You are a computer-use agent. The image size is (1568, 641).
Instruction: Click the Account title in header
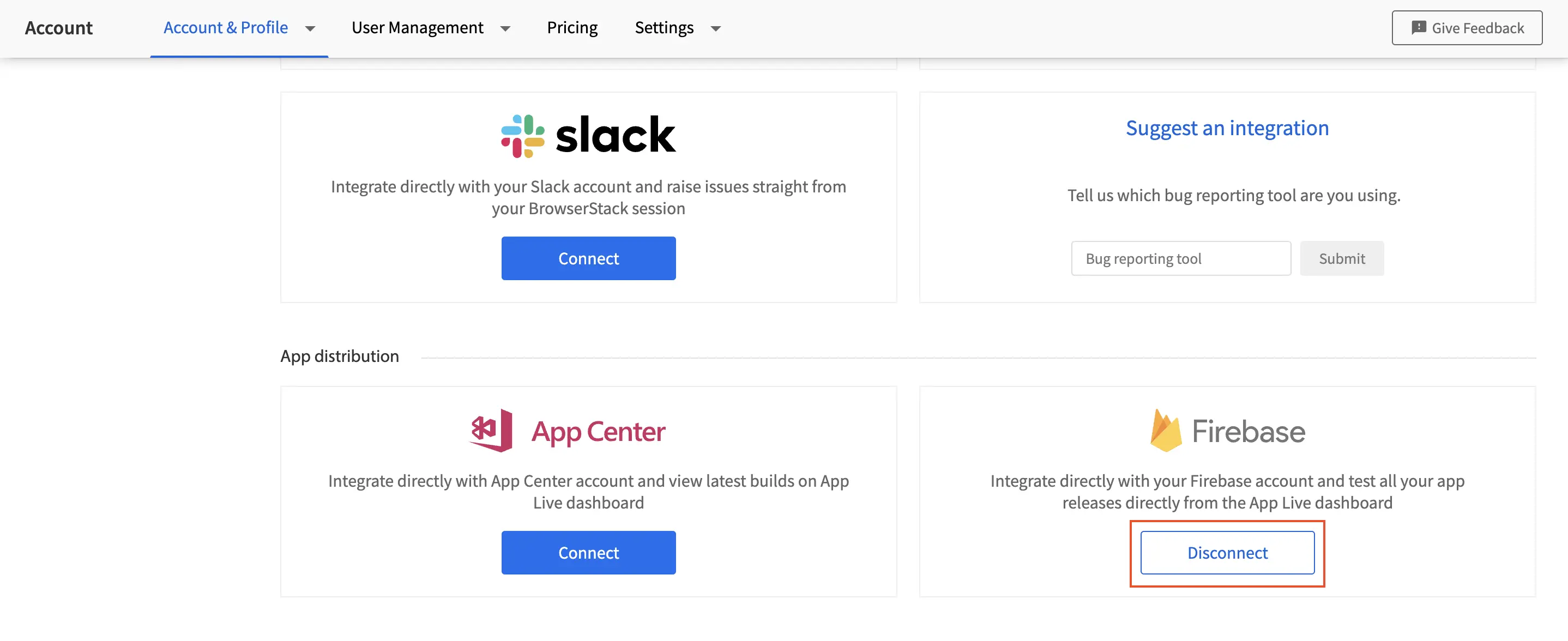[58, 28]
